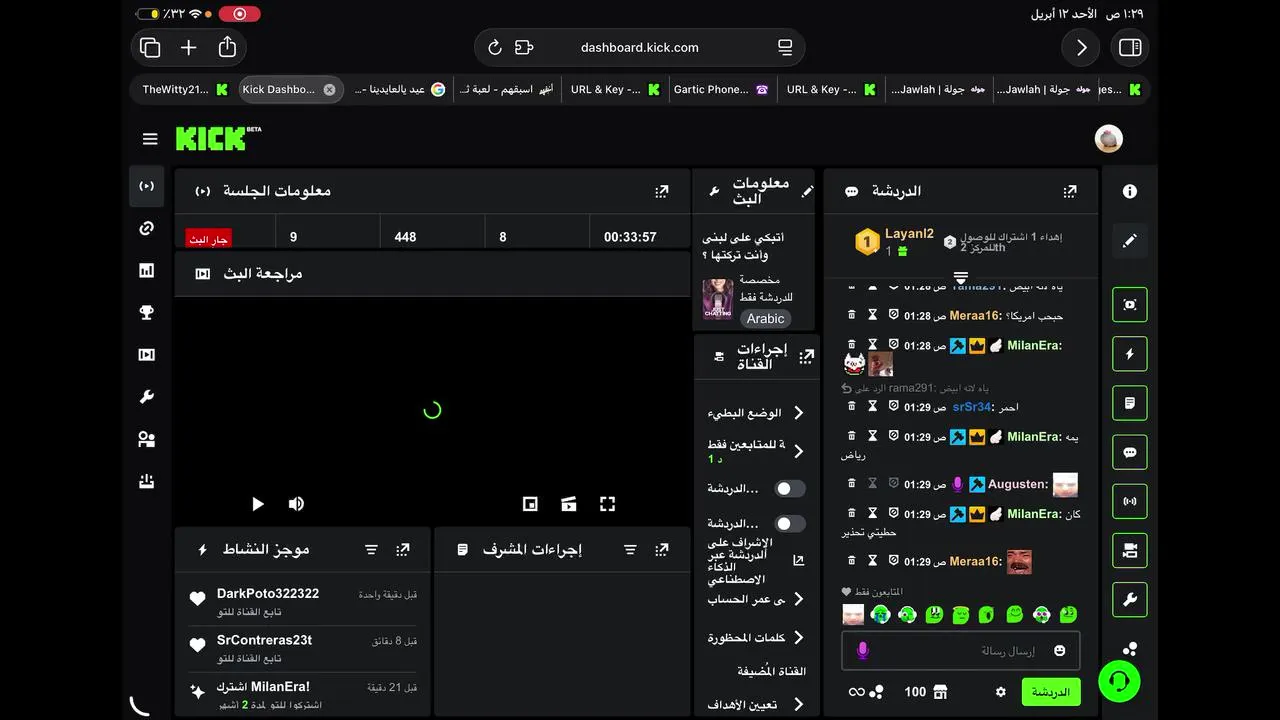Click the dashboard.kick.com address bar

(640, 47)
